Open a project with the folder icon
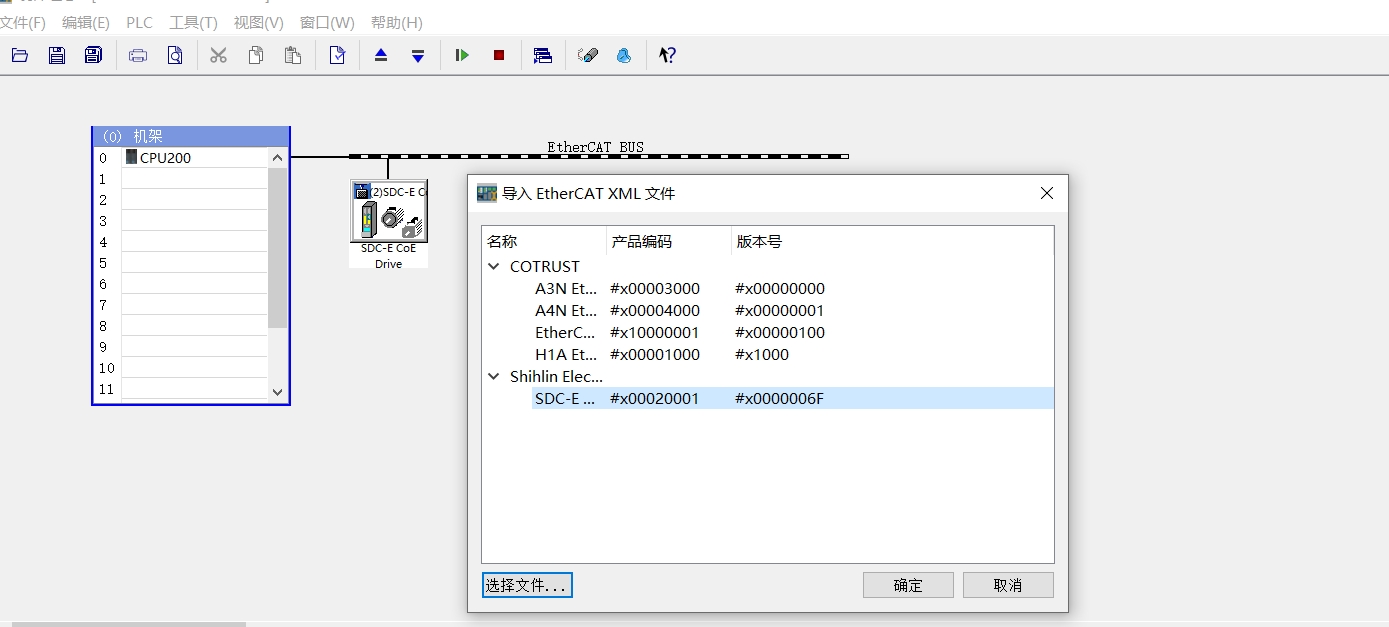 (20, 55)
